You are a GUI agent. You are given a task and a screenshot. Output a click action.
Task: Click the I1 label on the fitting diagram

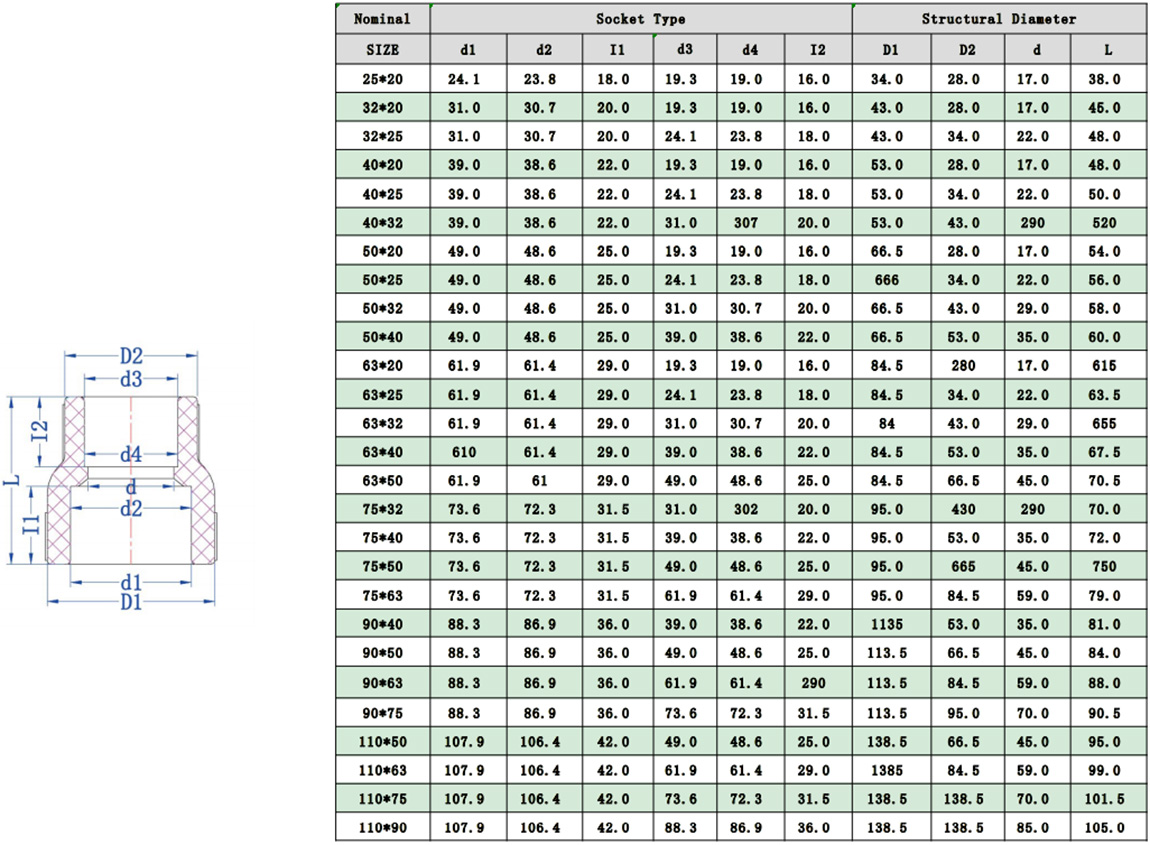[33, 521]
